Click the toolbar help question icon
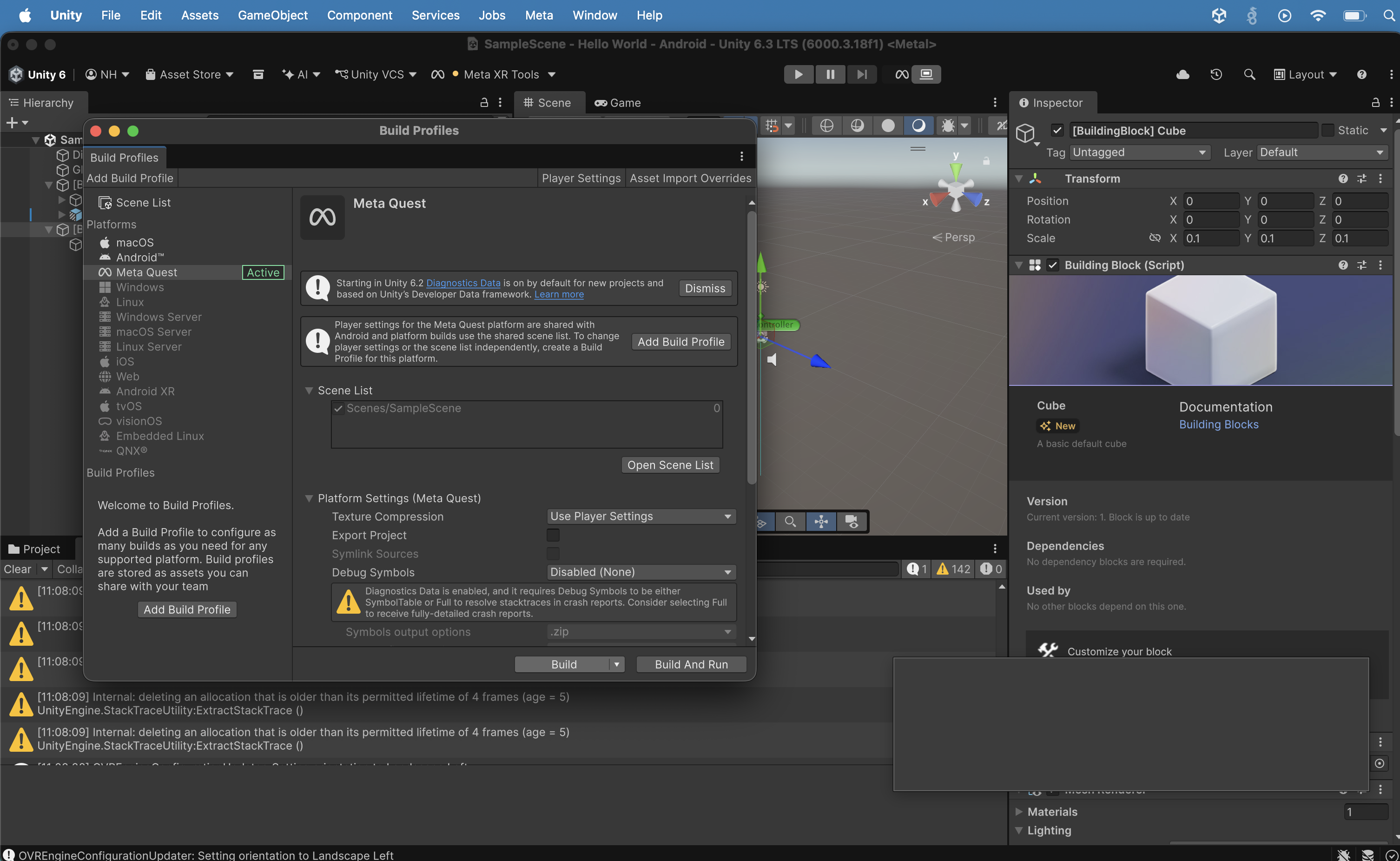The image size is (1400, 861). coord(1361,74)
